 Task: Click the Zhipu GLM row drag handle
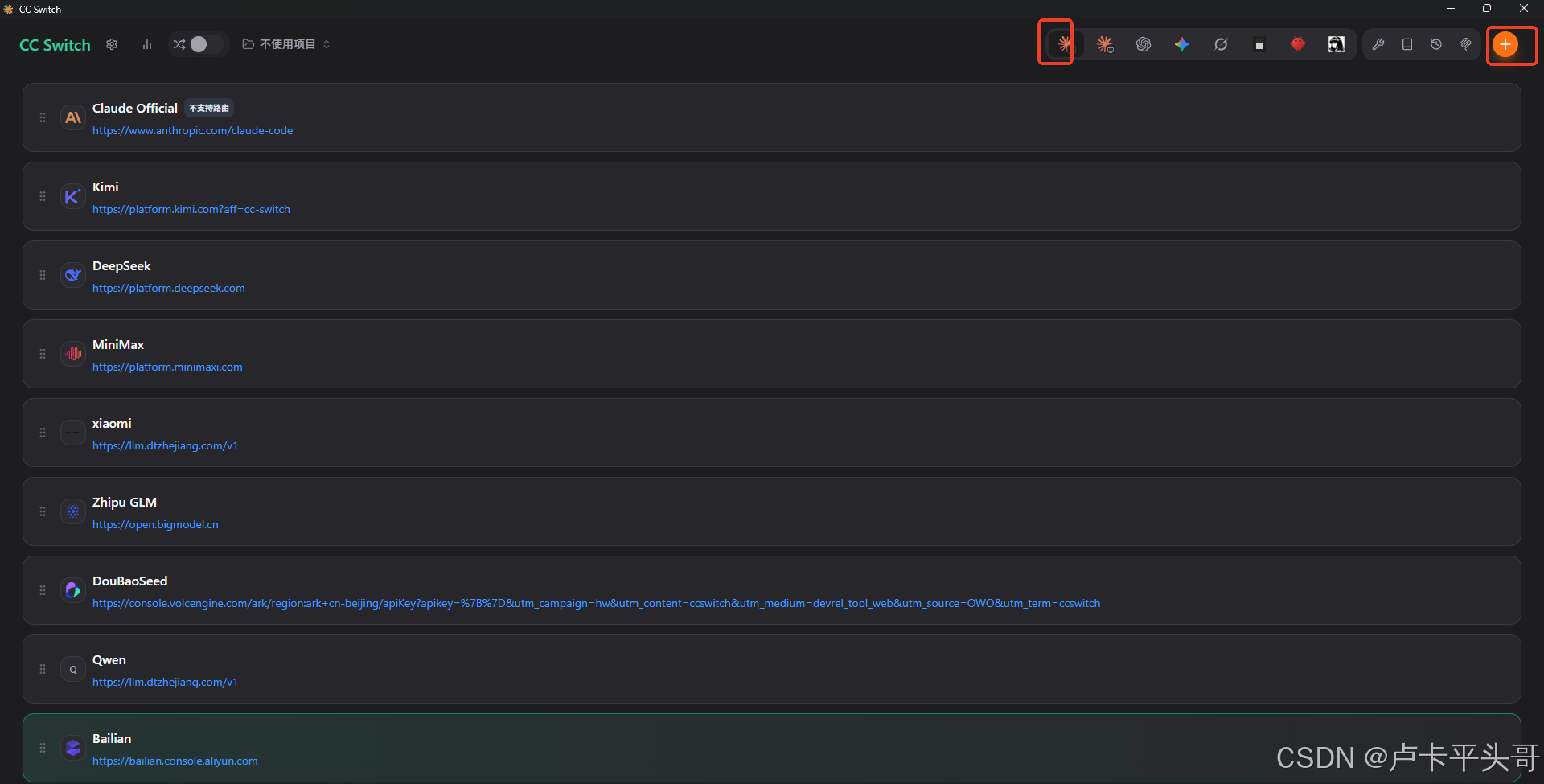tap(43, 511)
